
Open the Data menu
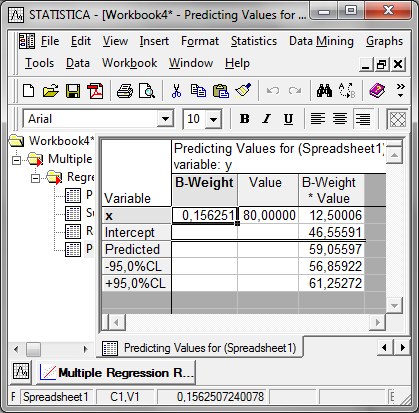[78, 63]
